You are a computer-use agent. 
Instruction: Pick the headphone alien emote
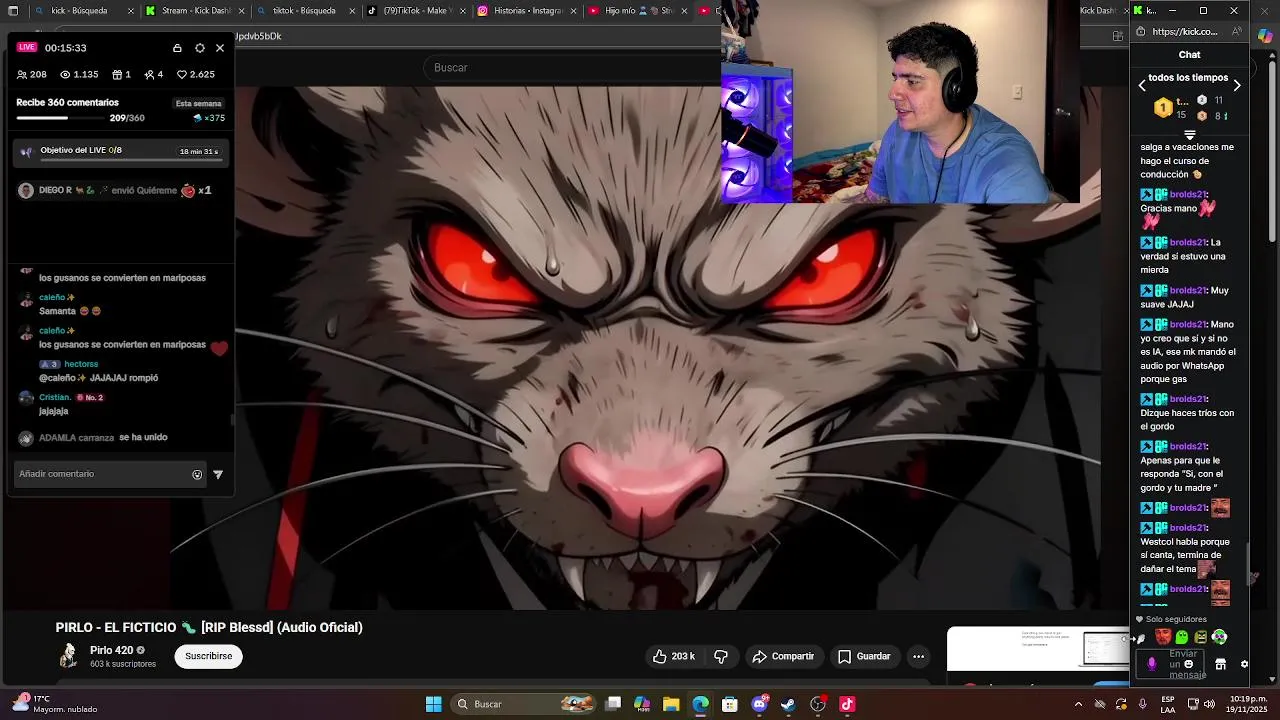coord(1219,637)
